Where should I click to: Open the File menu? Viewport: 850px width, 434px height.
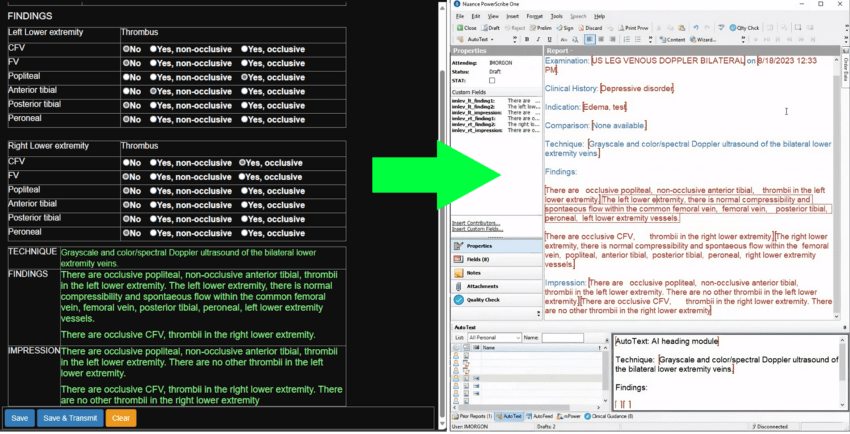460,16
